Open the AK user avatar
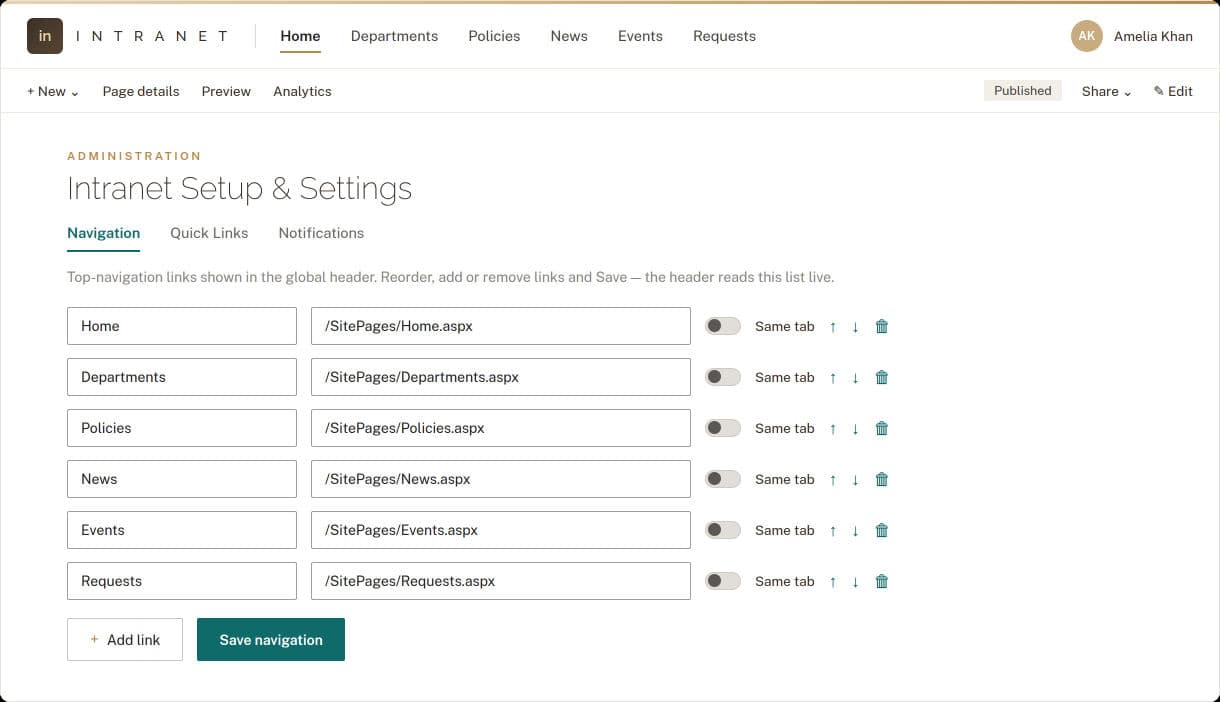Image resolution: width=1220 pixels, height=702 pixels. coord(1087,36)
